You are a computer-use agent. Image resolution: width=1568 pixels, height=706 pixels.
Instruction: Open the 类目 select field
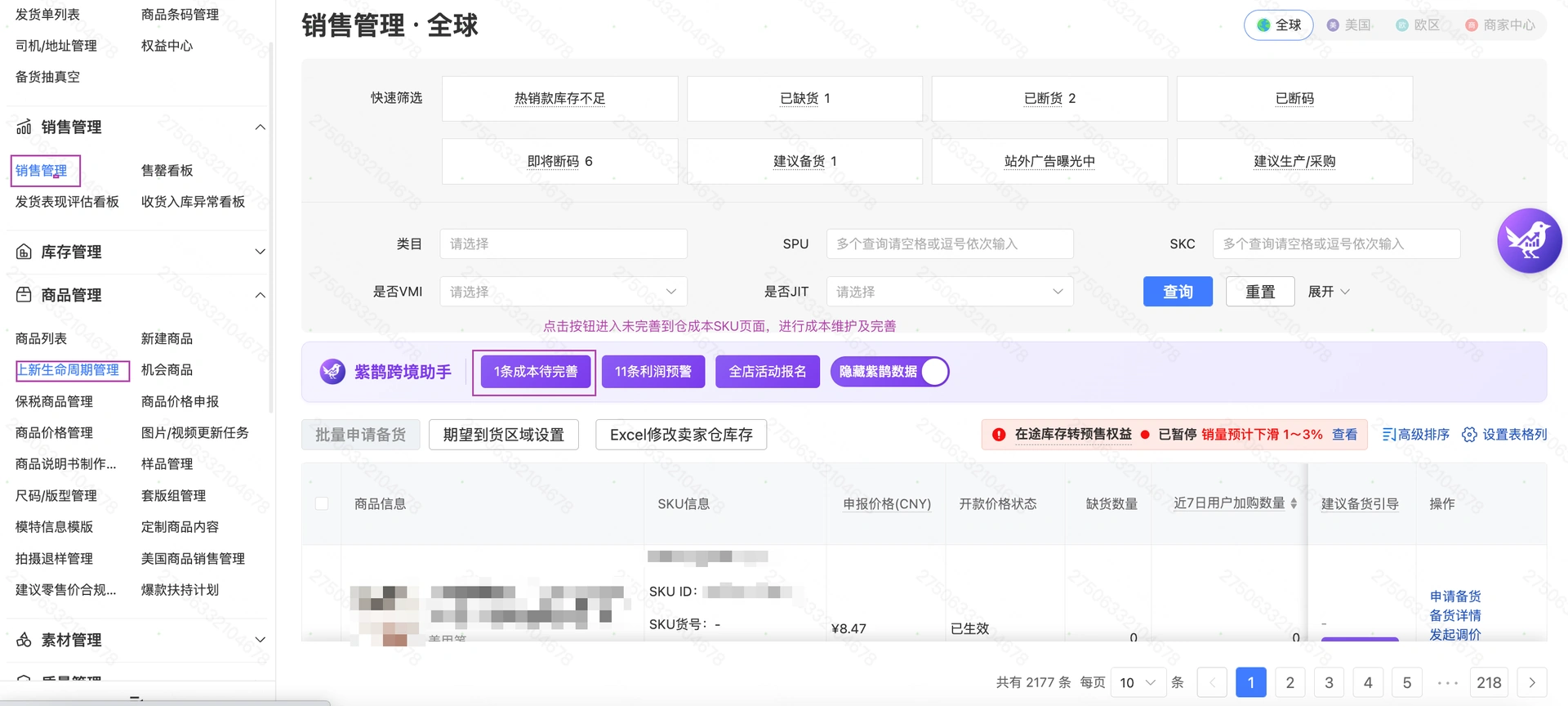coord(563,244)
